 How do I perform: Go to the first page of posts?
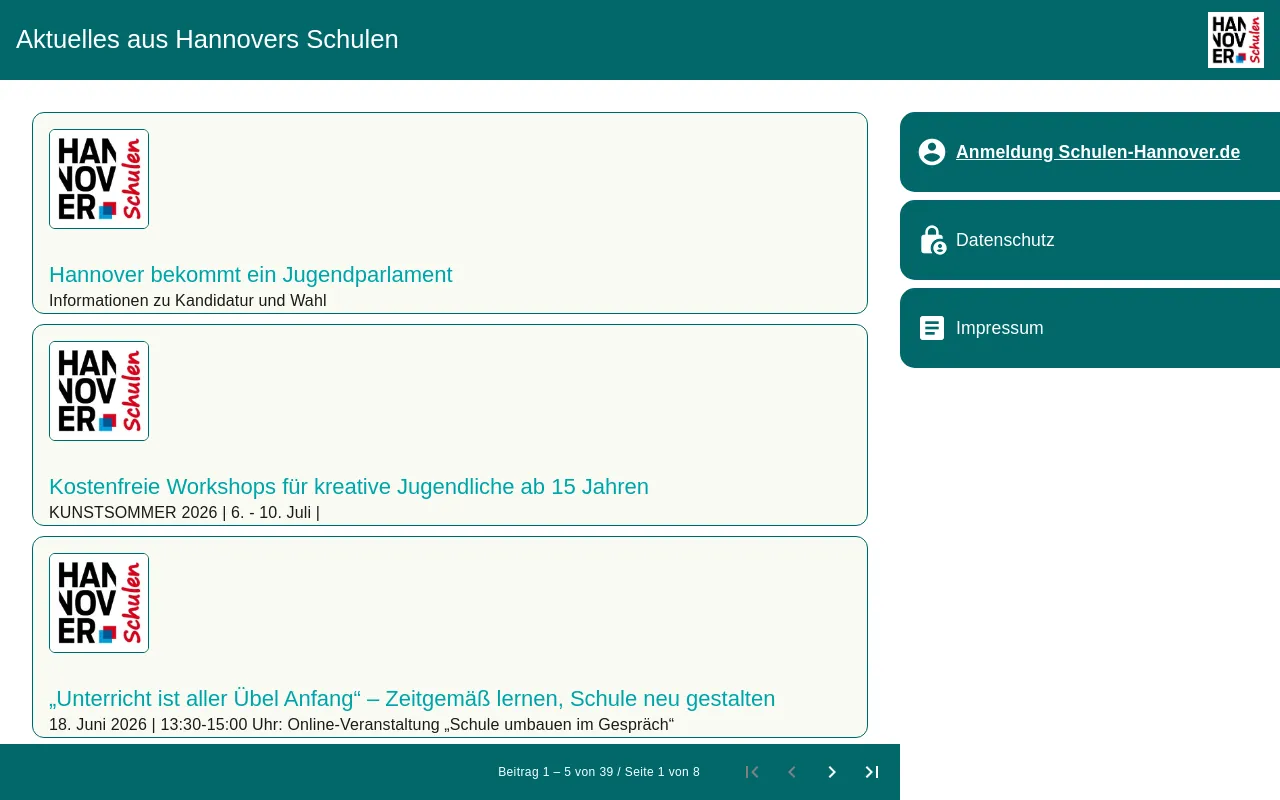(x=752, y=772)
